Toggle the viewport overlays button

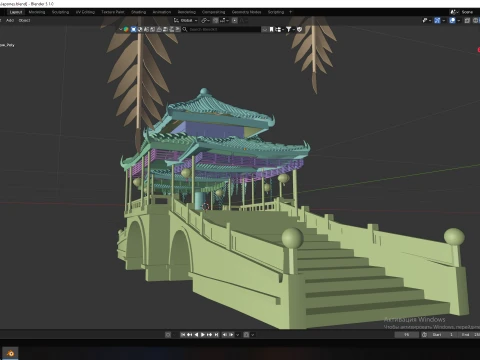[452, 20]
